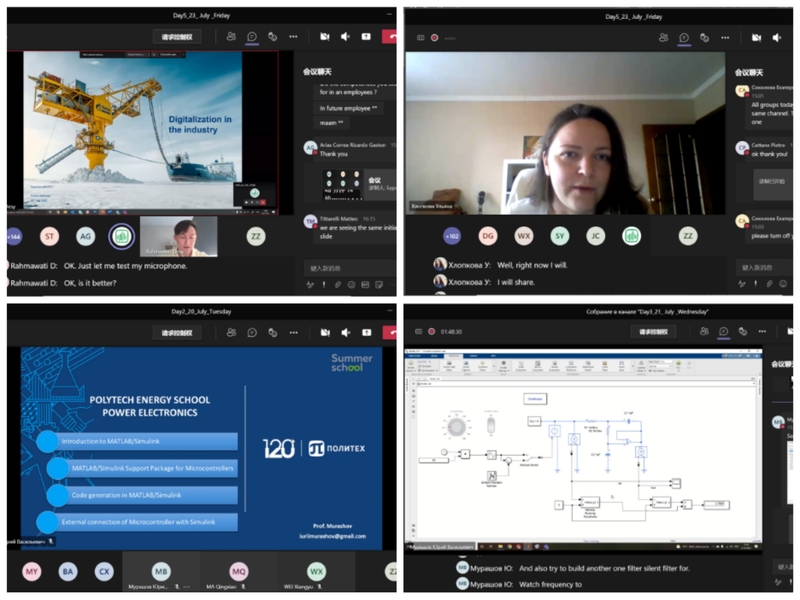Click attach file paperclip in Digitalization meeting chat
Viewport: 800px width, 600px height.
click(338, 285)
